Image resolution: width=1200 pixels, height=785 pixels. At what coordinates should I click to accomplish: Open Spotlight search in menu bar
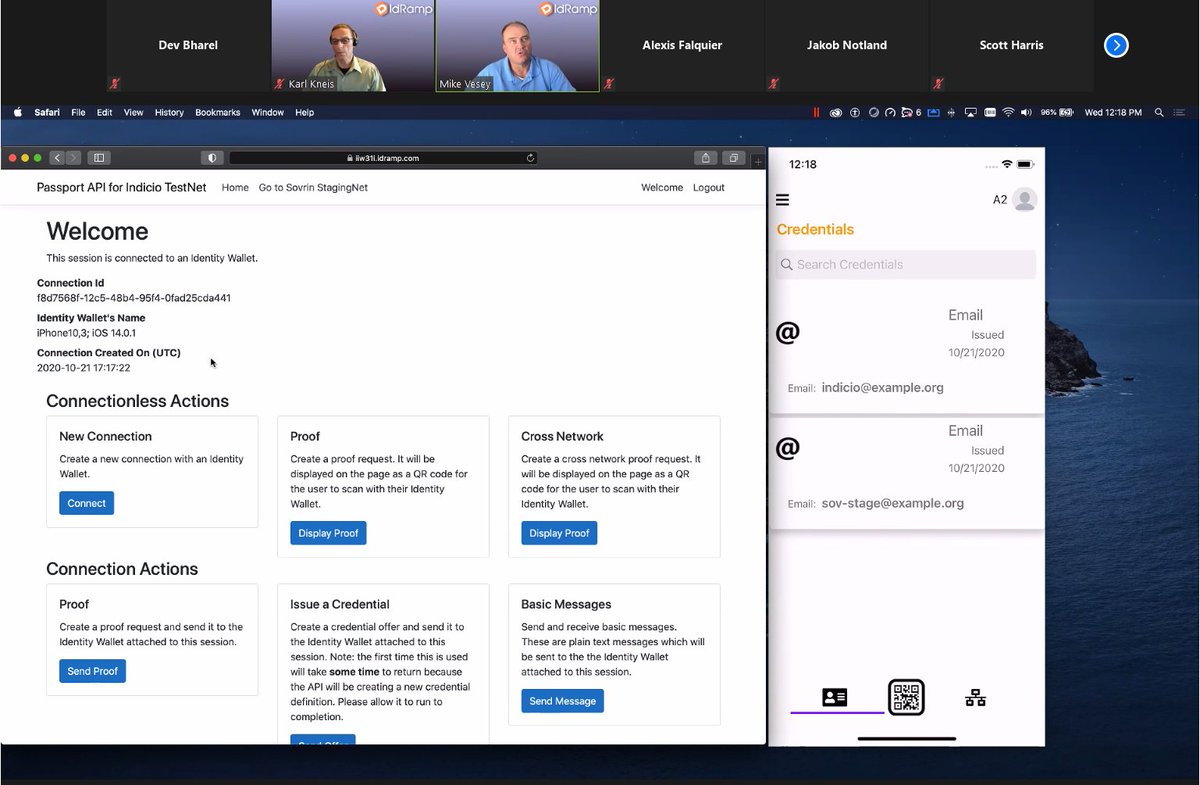[x=1159, y=112]
